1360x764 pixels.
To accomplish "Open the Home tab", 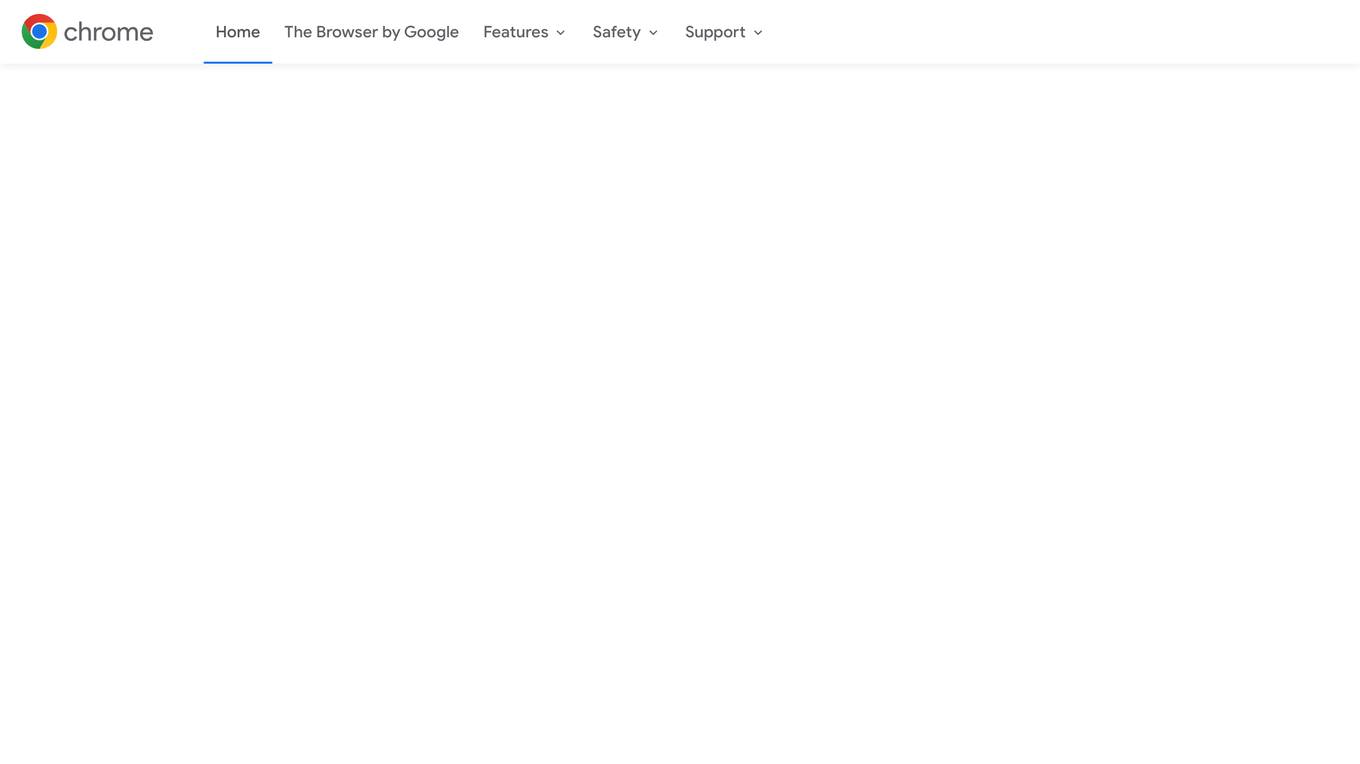I will [x=238, y=32].
